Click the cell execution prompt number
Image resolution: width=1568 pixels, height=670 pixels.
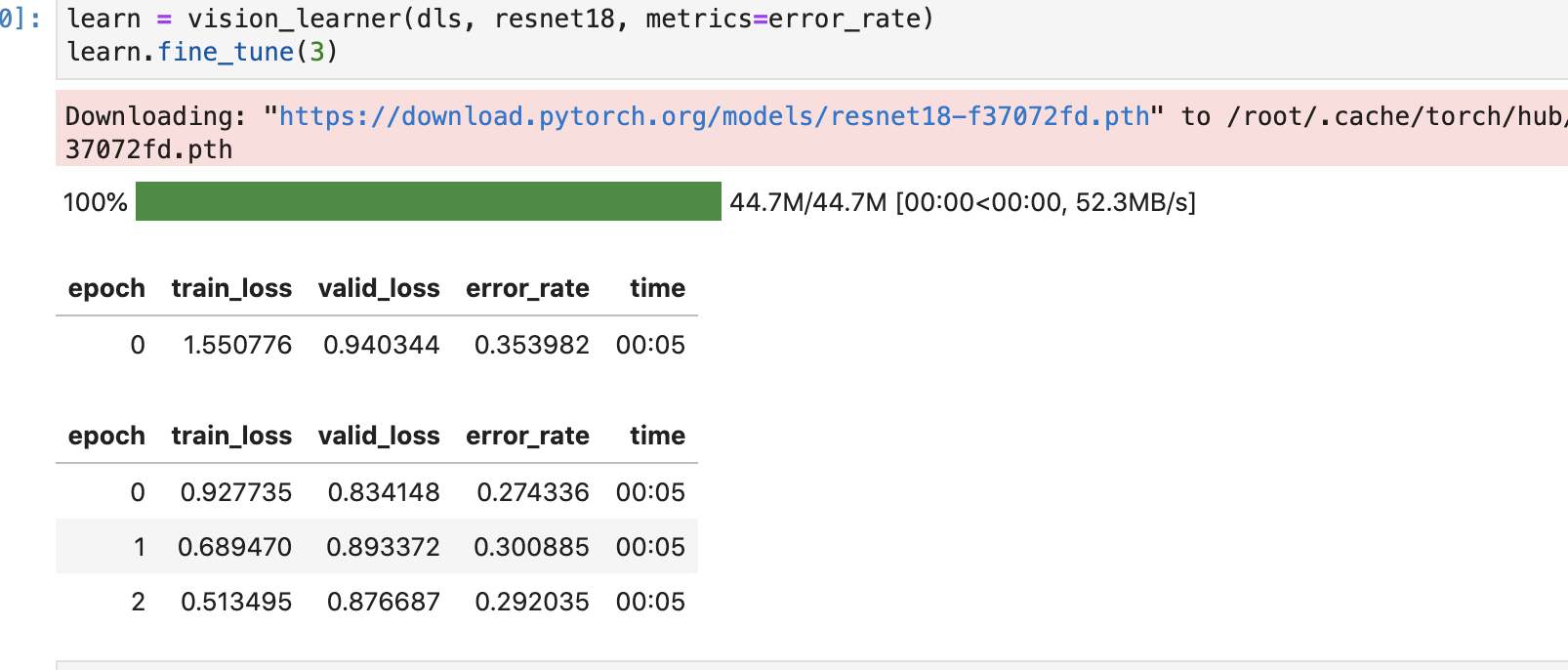(20, 19)
